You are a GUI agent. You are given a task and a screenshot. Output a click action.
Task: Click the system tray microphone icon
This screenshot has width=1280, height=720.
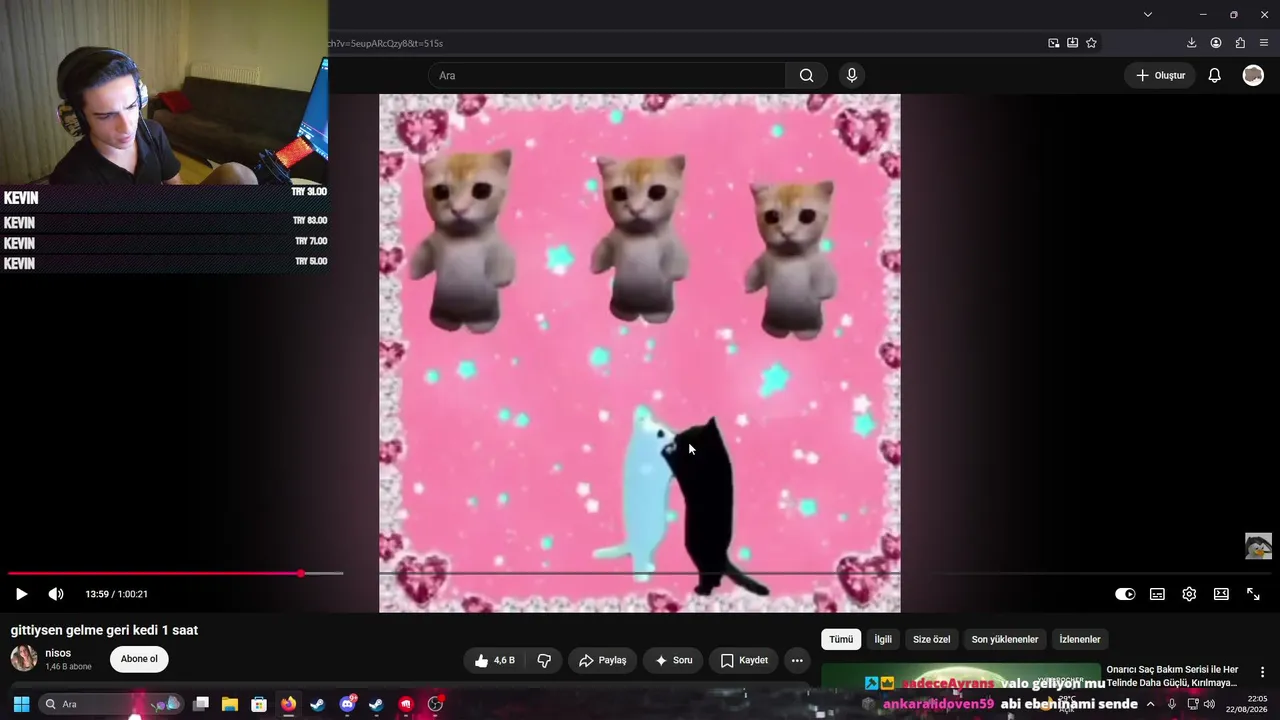[x=1172, y=704]
